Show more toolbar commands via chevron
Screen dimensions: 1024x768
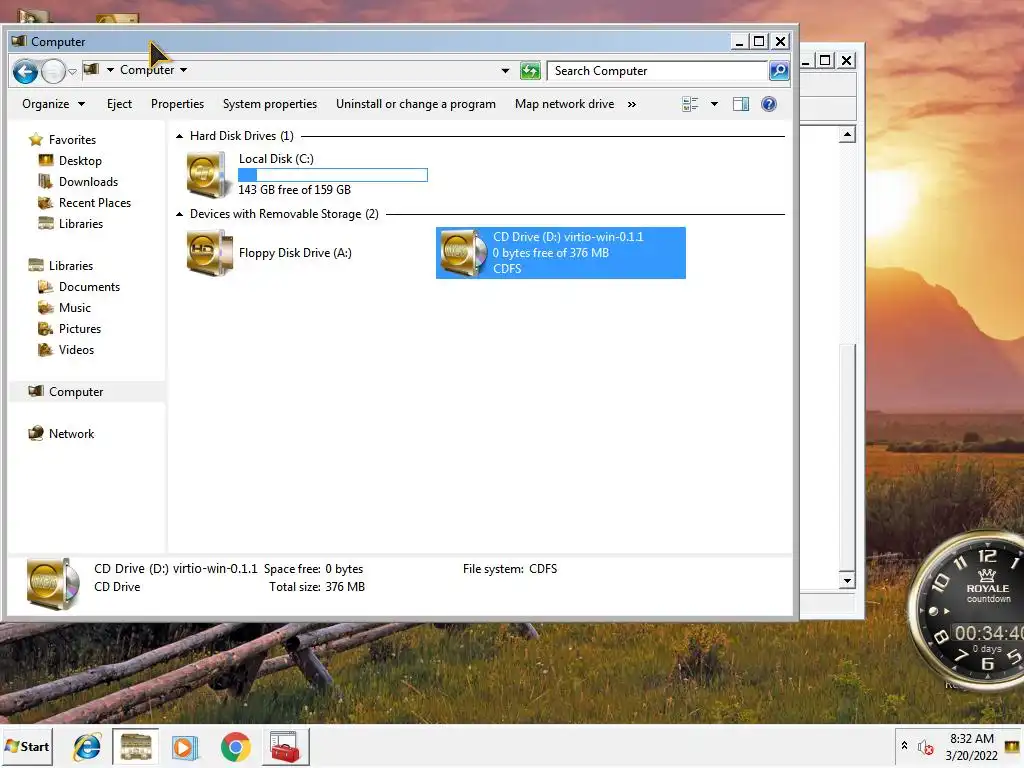click(x=632, y=104)
